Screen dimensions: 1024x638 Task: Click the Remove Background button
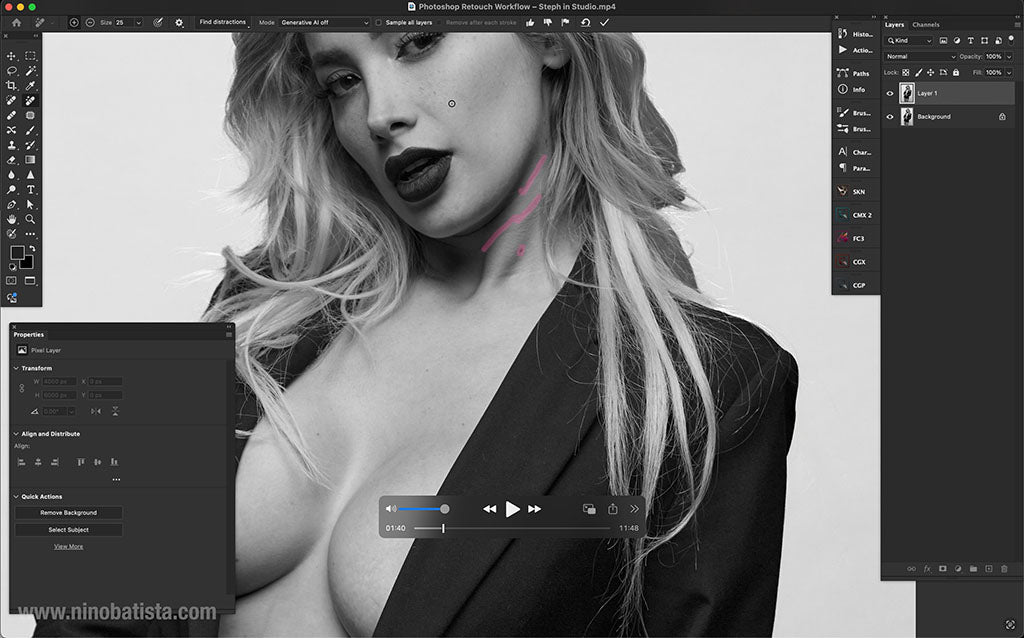pos(67,511)
